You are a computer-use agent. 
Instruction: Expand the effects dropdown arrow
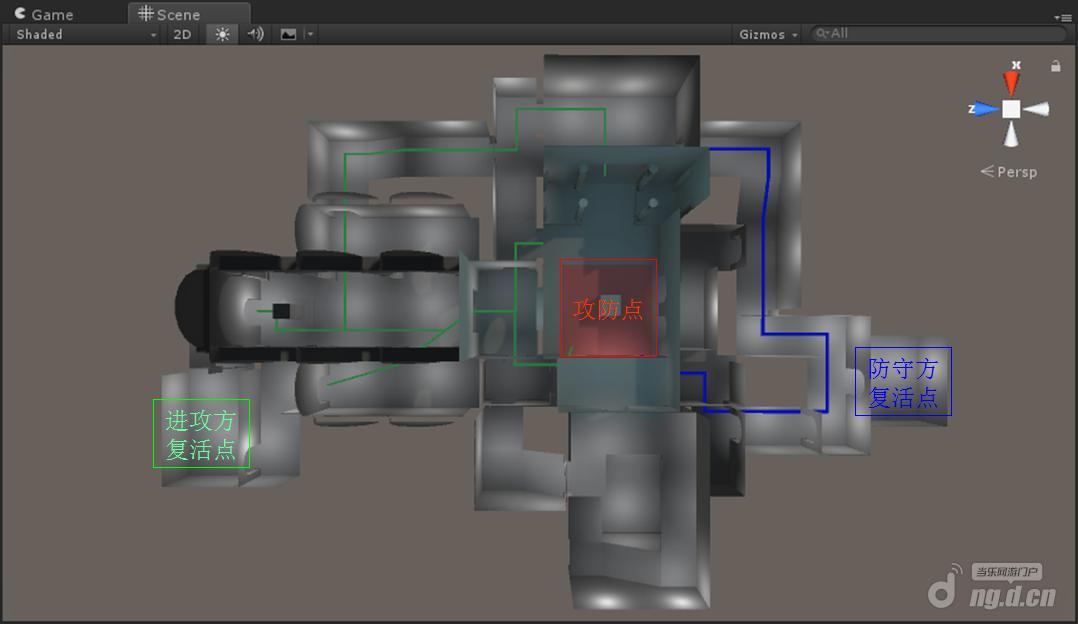[310, 34]
